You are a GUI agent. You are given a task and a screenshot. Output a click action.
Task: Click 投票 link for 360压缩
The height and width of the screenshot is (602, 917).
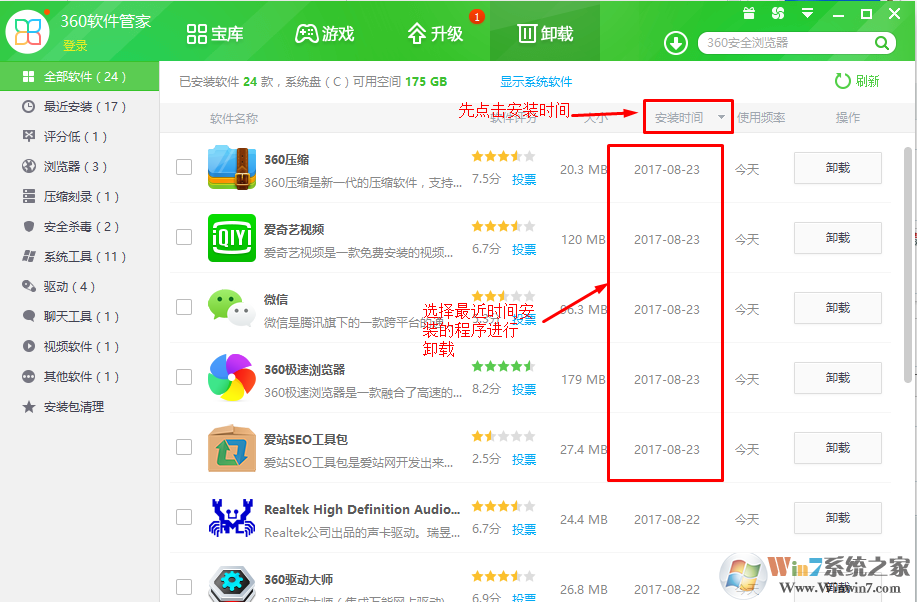tap(524, 180)
